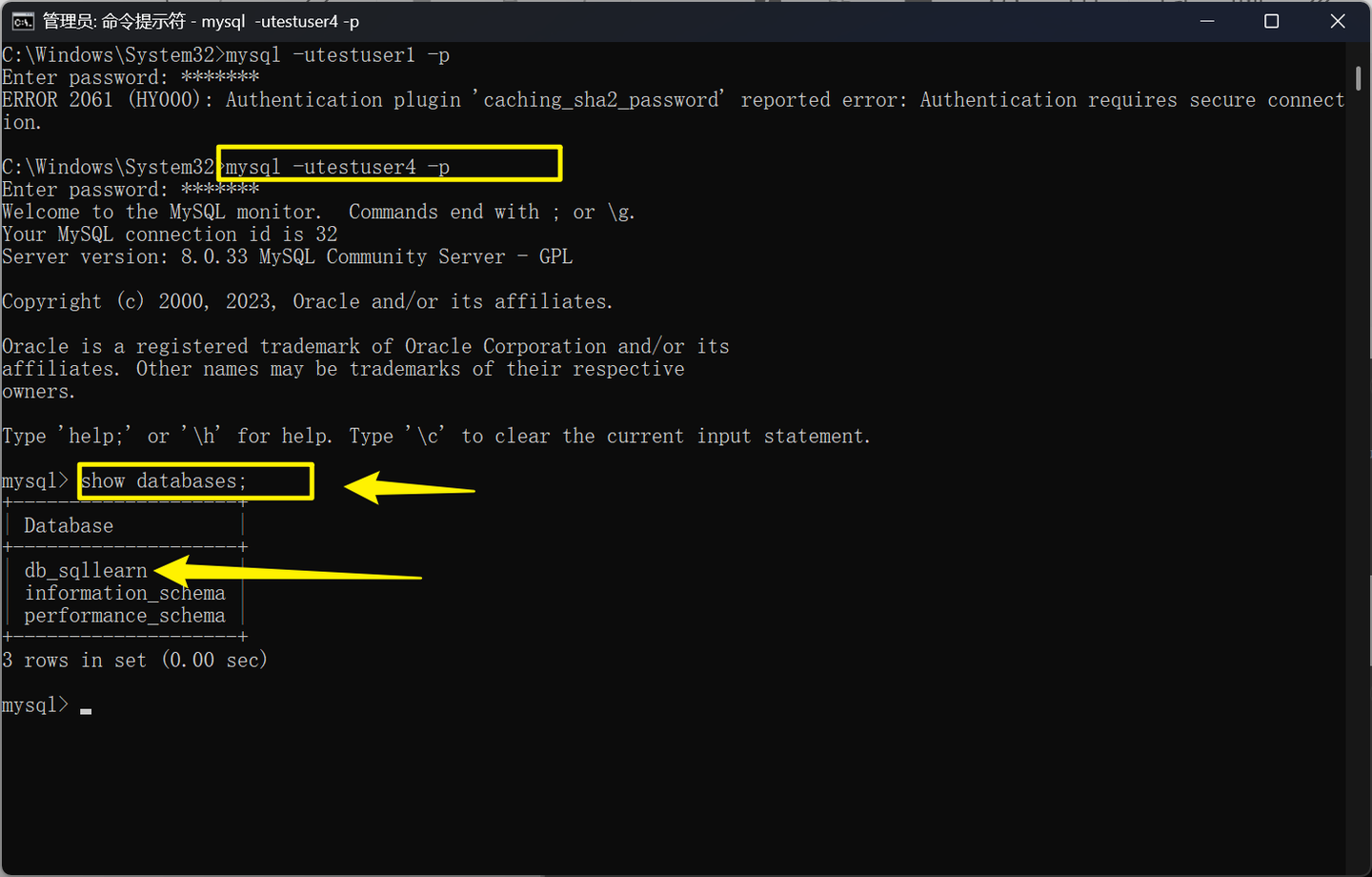The height and width of the screenshot is (877, 1372).
Task: Click the db_sqllearn database name
Action: tap(85, 569)
